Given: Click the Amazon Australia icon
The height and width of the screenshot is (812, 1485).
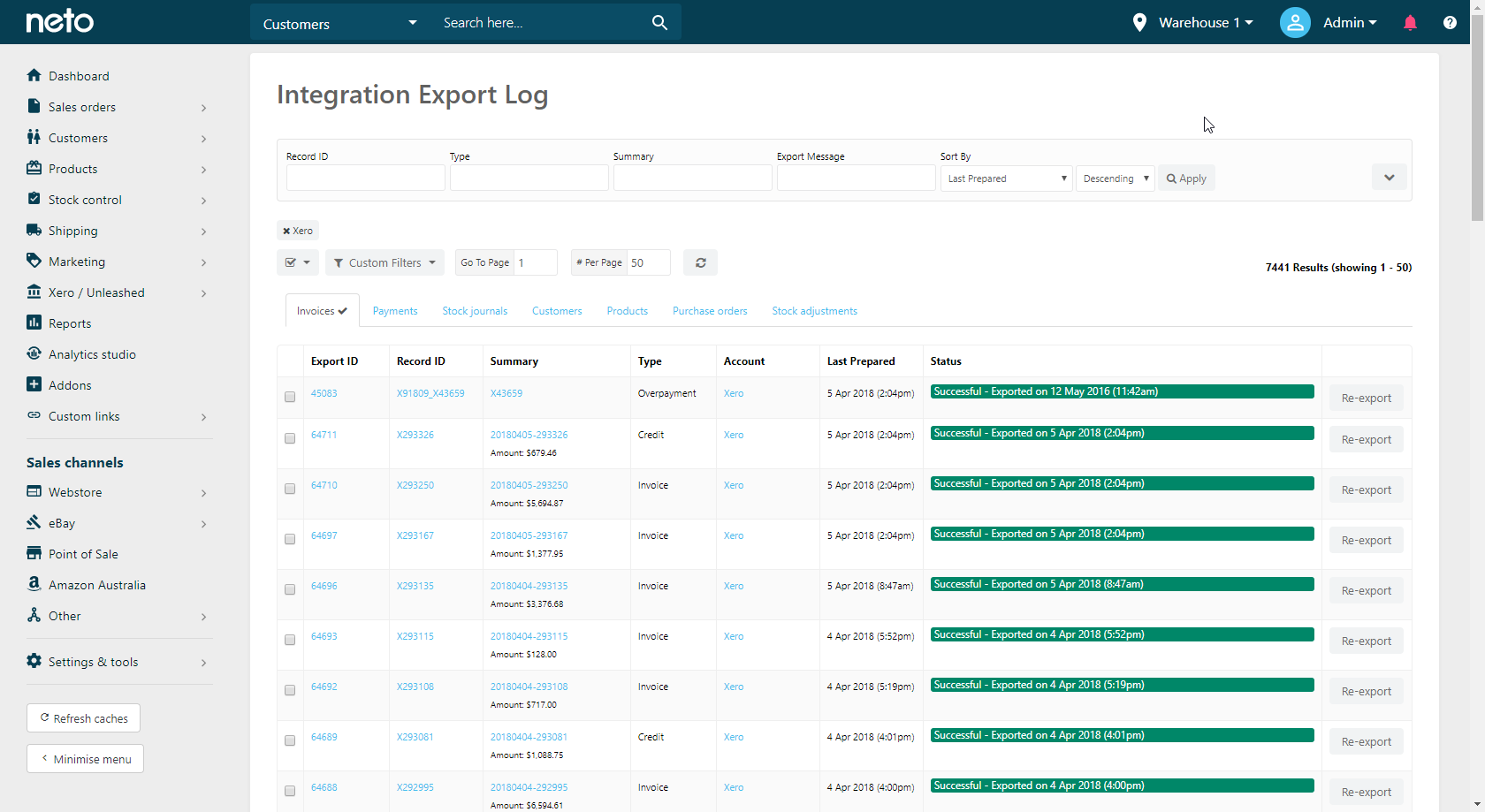Looking at the screenshot, I should pos(34,584).
